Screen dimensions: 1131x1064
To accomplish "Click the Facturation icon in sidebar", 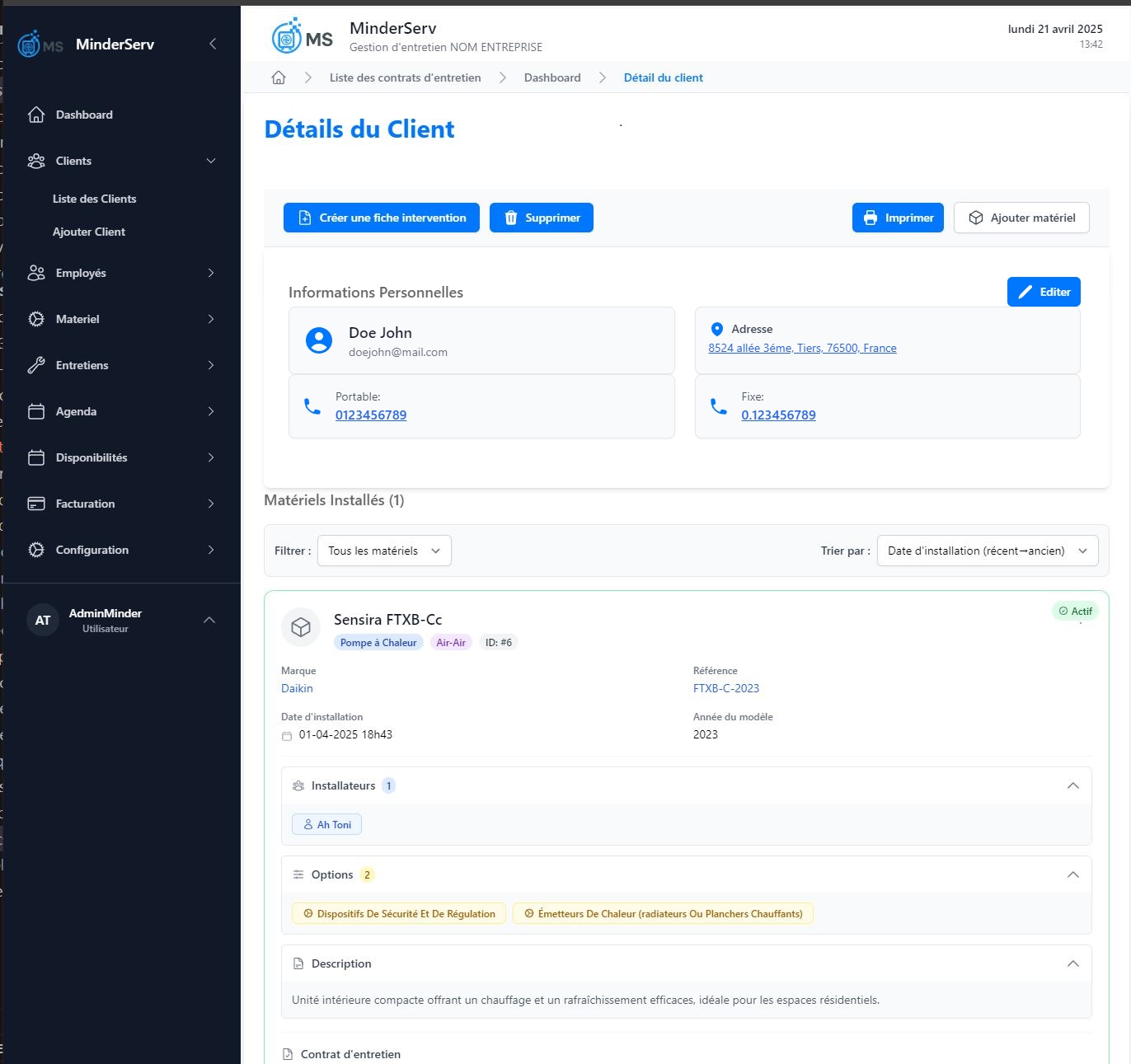I will click(x=36, y=504).
